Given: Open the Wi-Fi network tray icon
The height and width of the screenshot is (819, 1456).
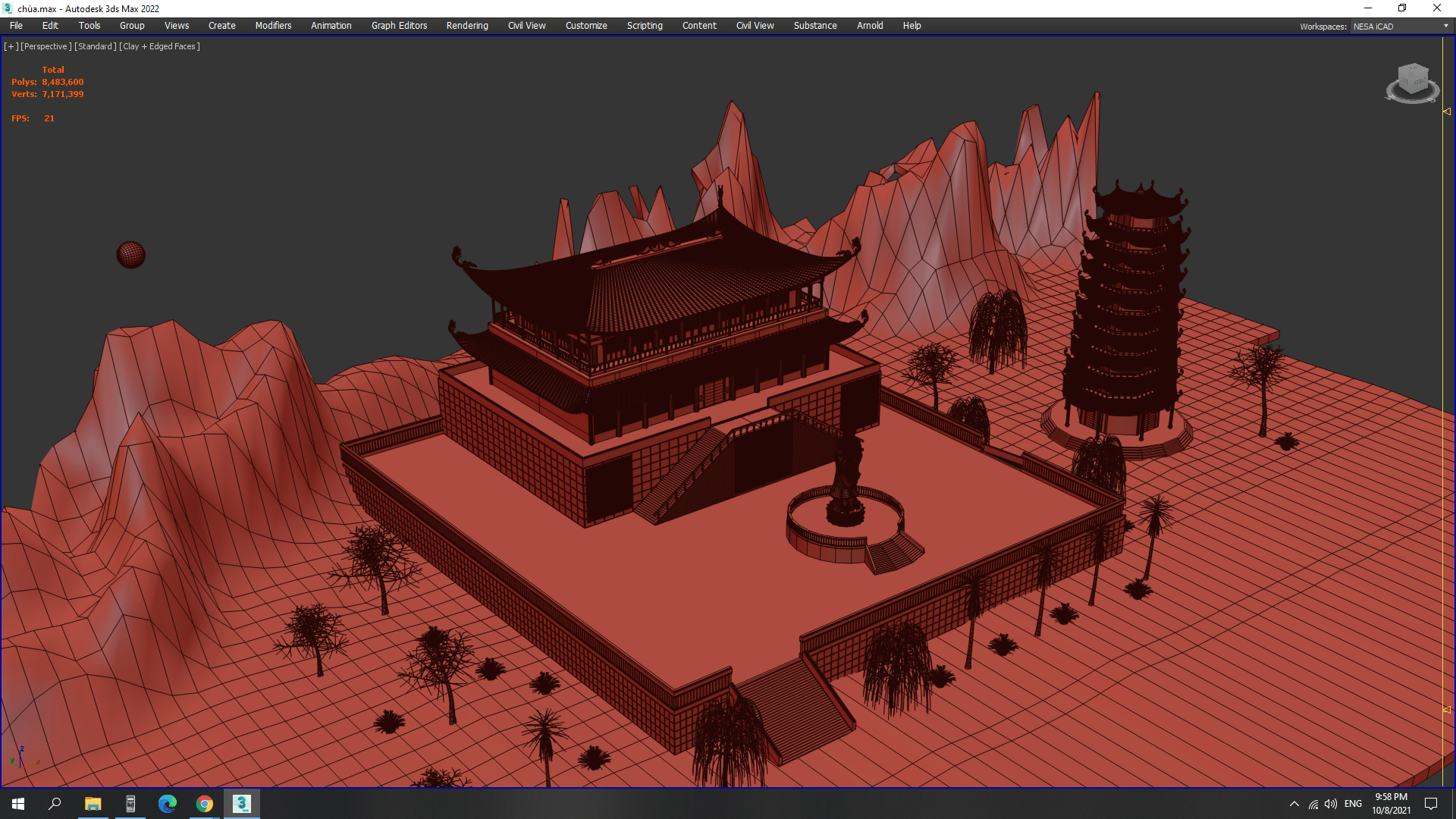Looking at the screenshot, I should pos(1313,804).
